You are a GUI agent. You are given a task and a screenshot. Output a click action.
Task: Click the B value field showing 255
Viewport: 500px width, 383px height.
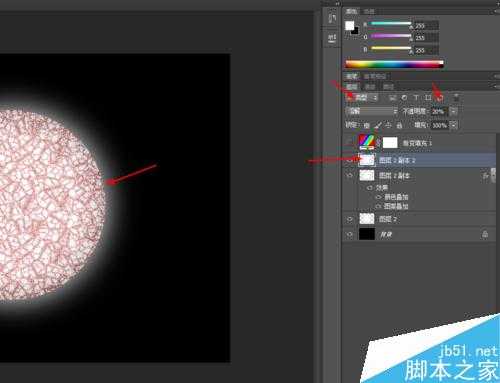pyautogui.click(x=426, y=51)
